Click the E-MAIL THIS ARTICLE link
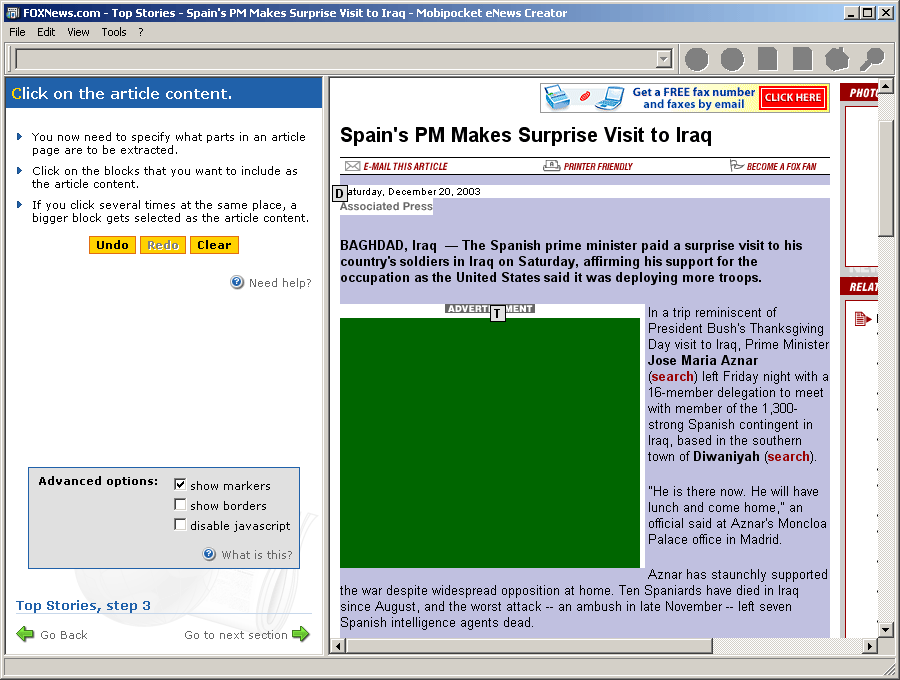 pyautogui.click(x=405, y=166)
